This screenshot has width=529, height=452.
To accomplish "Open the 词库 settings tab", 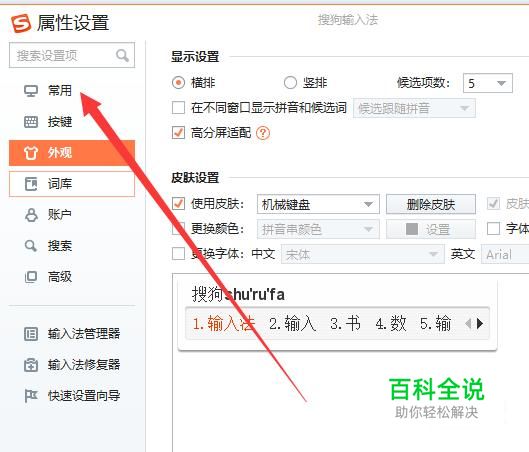I will coord(72,184).
